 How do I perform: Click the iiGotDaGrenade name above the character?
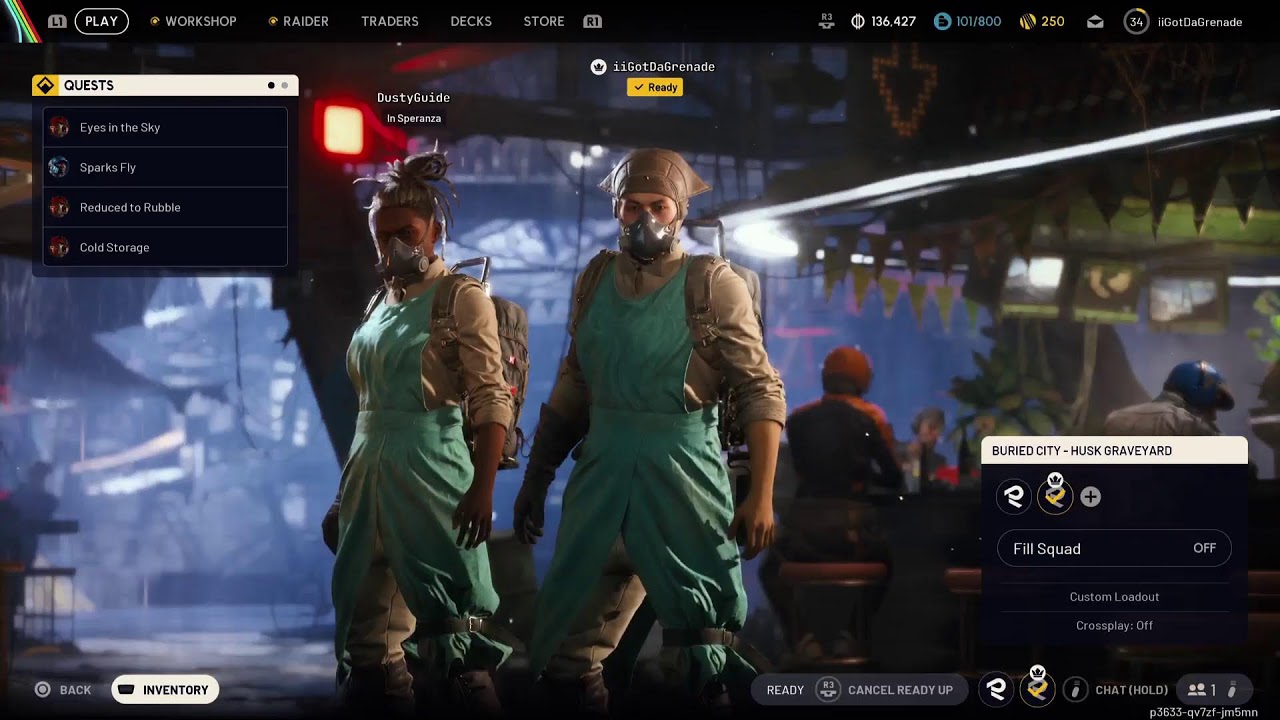(x=664, y=67)
